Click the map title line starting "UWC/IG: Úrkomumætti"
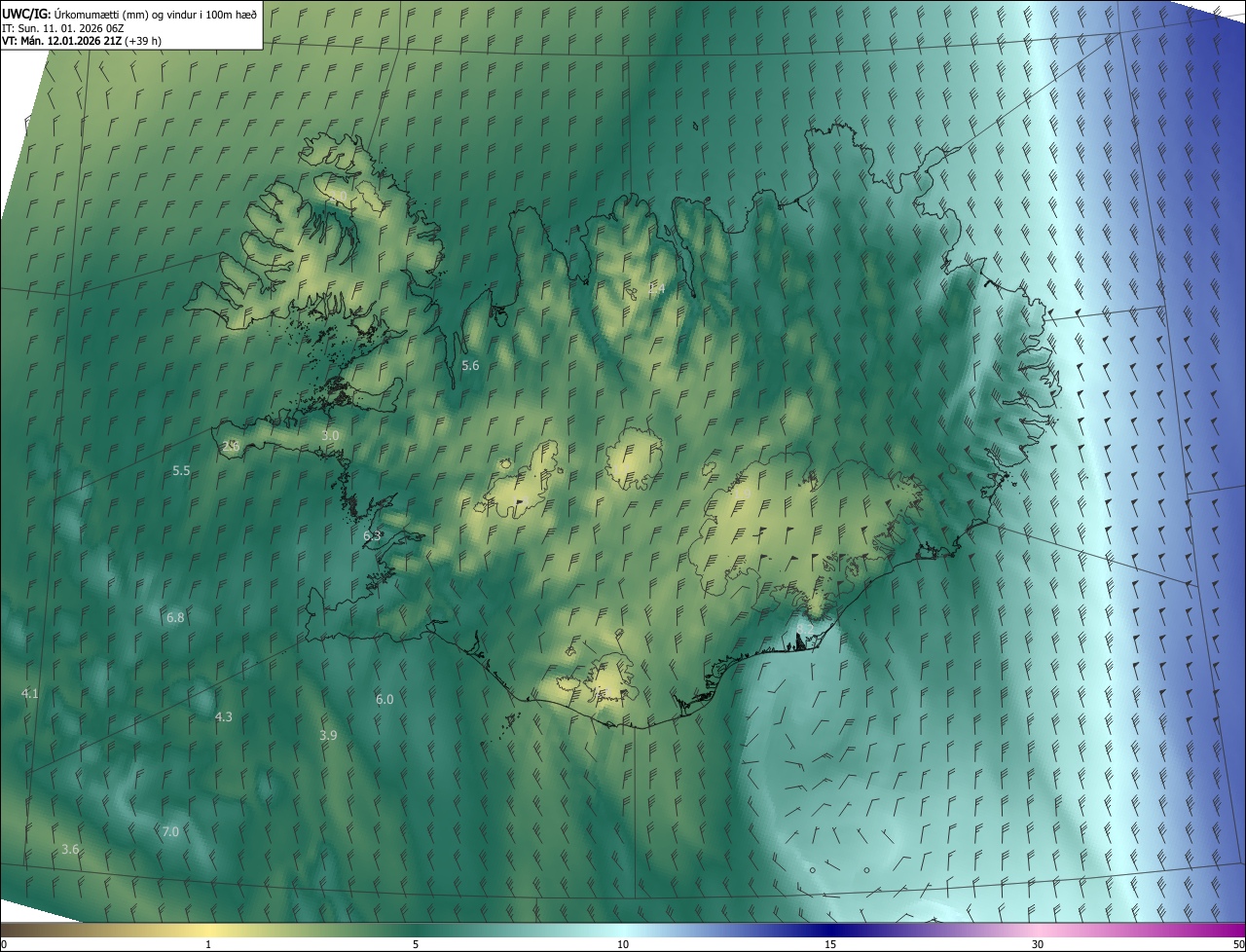Viewport: 1246px width, 952px height. [x=129, y=14]
